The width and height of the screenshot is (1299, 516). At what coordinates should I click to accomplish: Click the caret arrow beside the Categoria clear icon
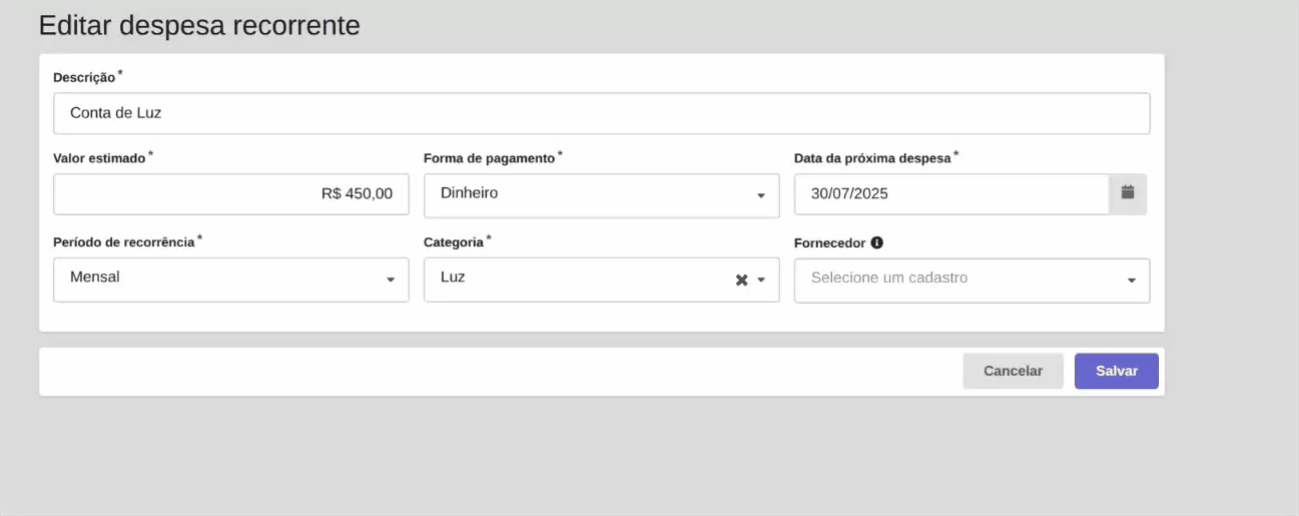761,280
